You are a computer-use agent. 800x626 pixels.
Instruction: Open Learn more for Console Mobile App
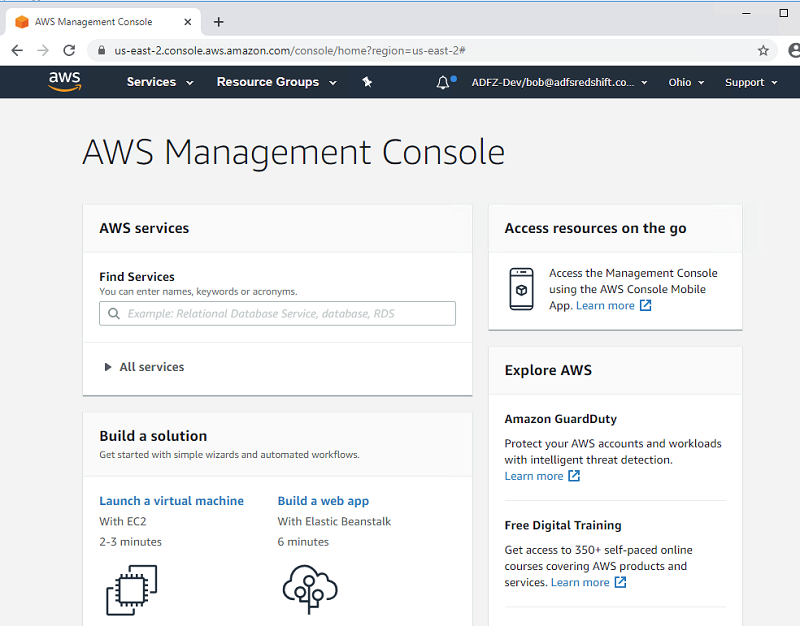coord(605,305)
